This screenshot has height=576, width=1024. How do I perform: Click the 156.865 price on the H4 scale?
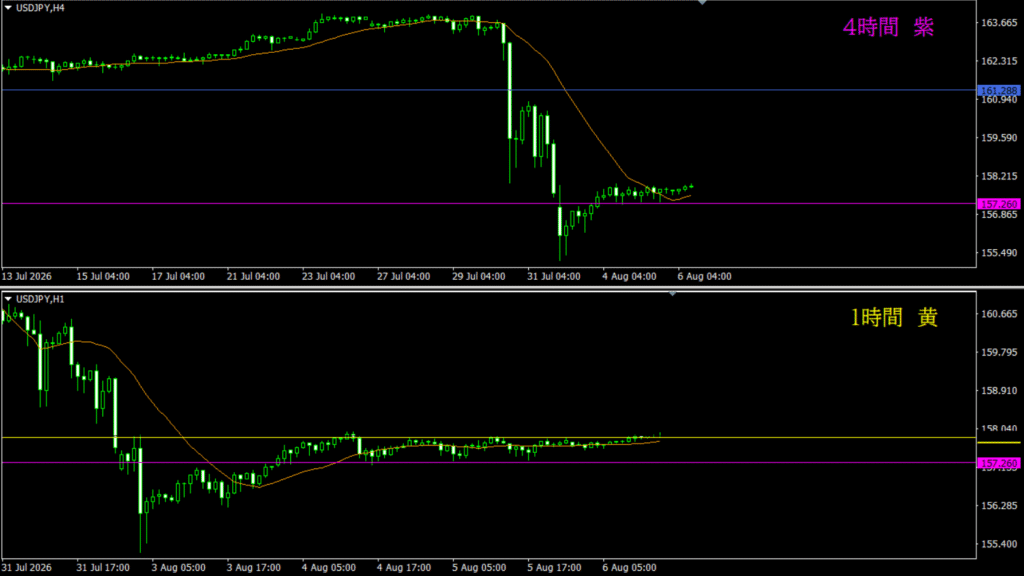(999, 215)
